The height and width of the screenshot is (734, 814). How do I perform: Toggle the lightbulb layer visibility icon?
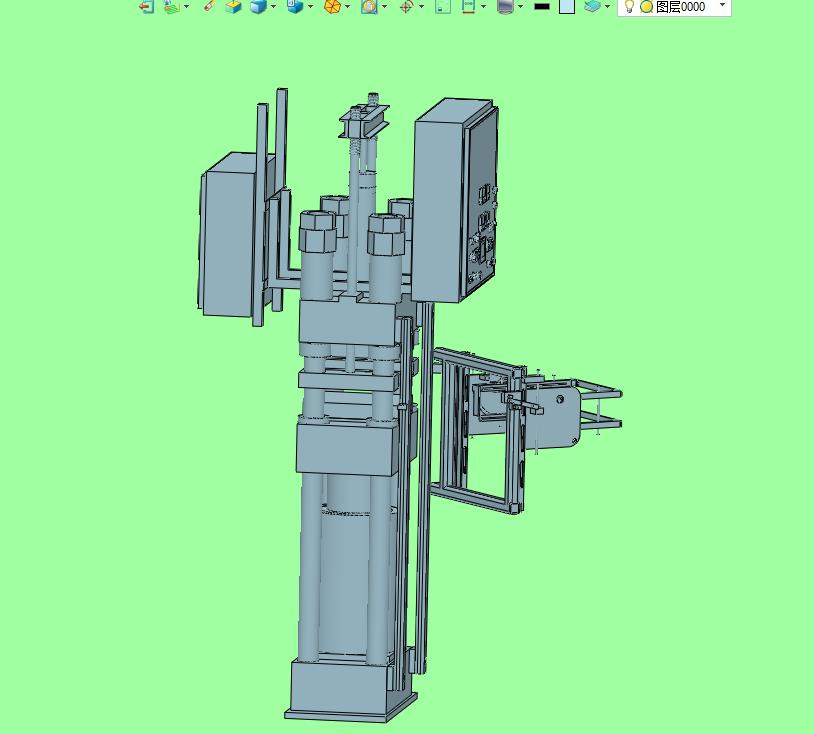point(630,6)
